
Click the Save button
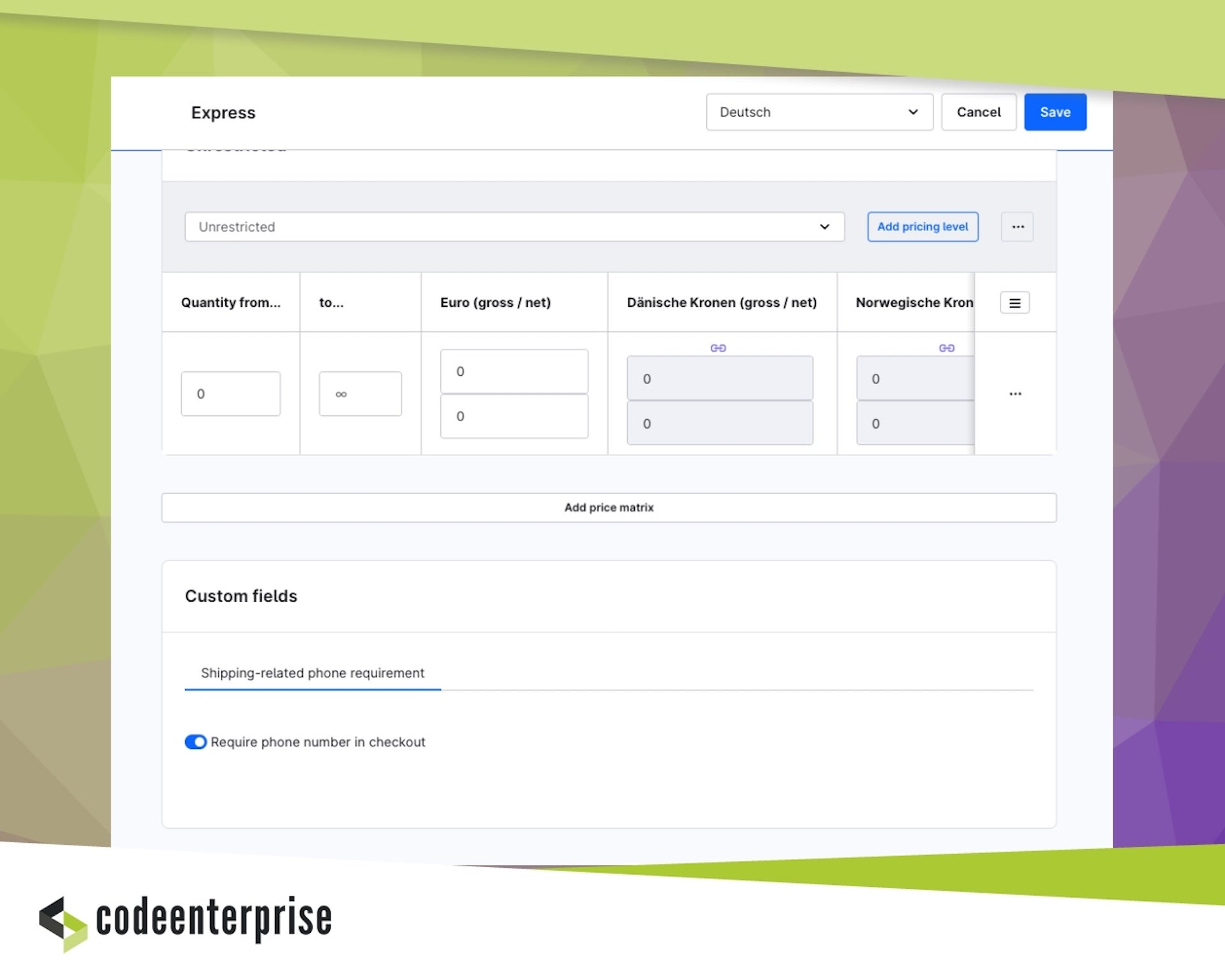tap(1055, 112)
